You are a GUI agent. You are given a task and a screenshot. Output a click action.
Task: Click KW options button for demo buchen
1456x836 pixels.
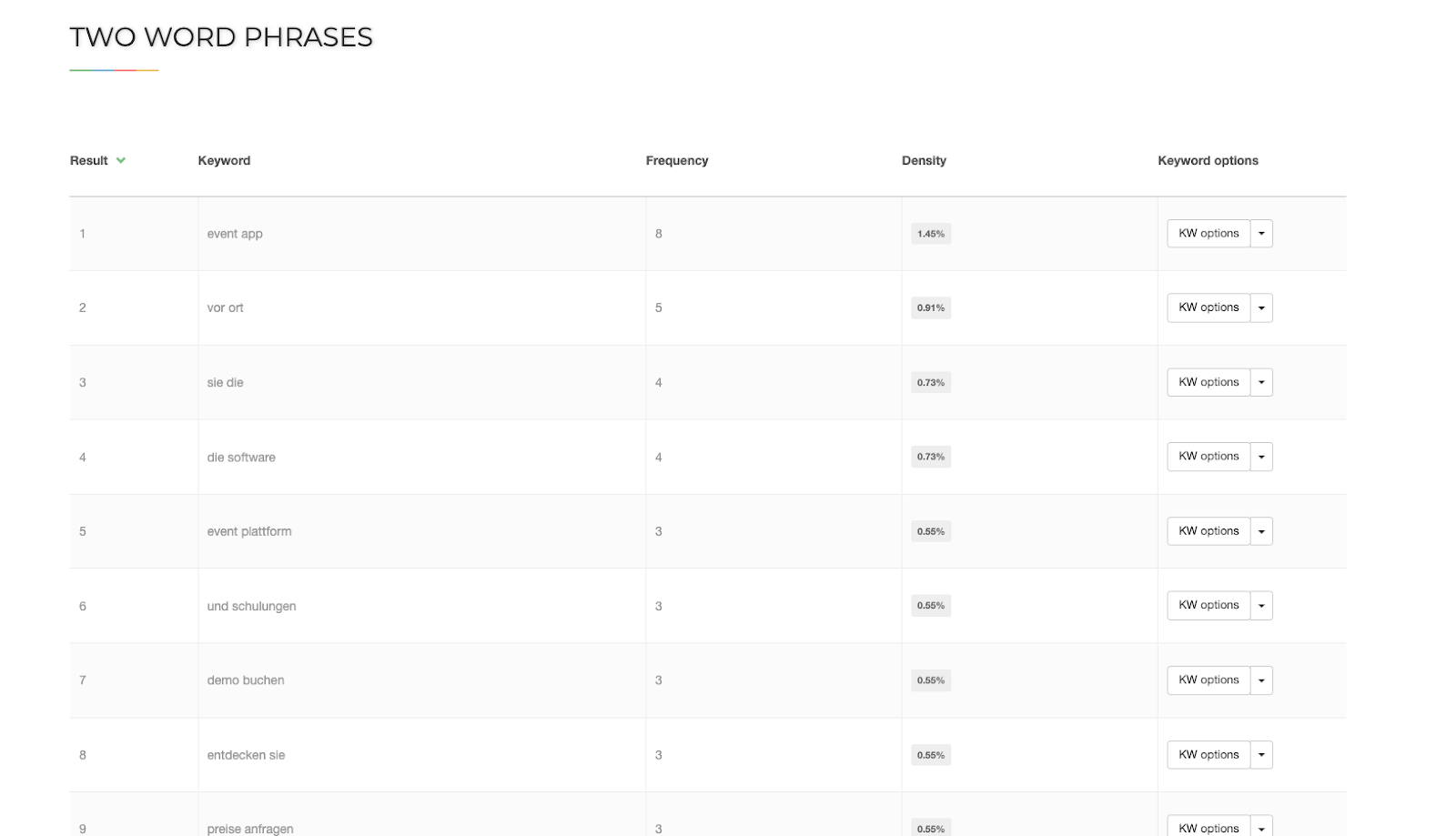[x=1208, y=680]
